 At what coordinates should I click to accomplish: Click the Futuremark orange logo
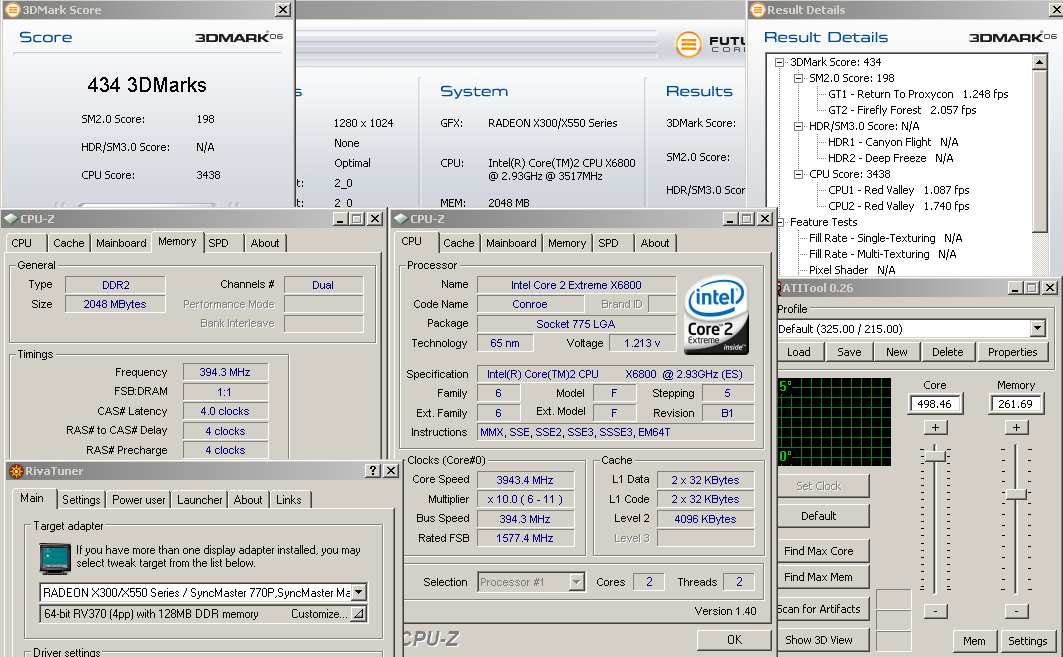click(689, 45)
